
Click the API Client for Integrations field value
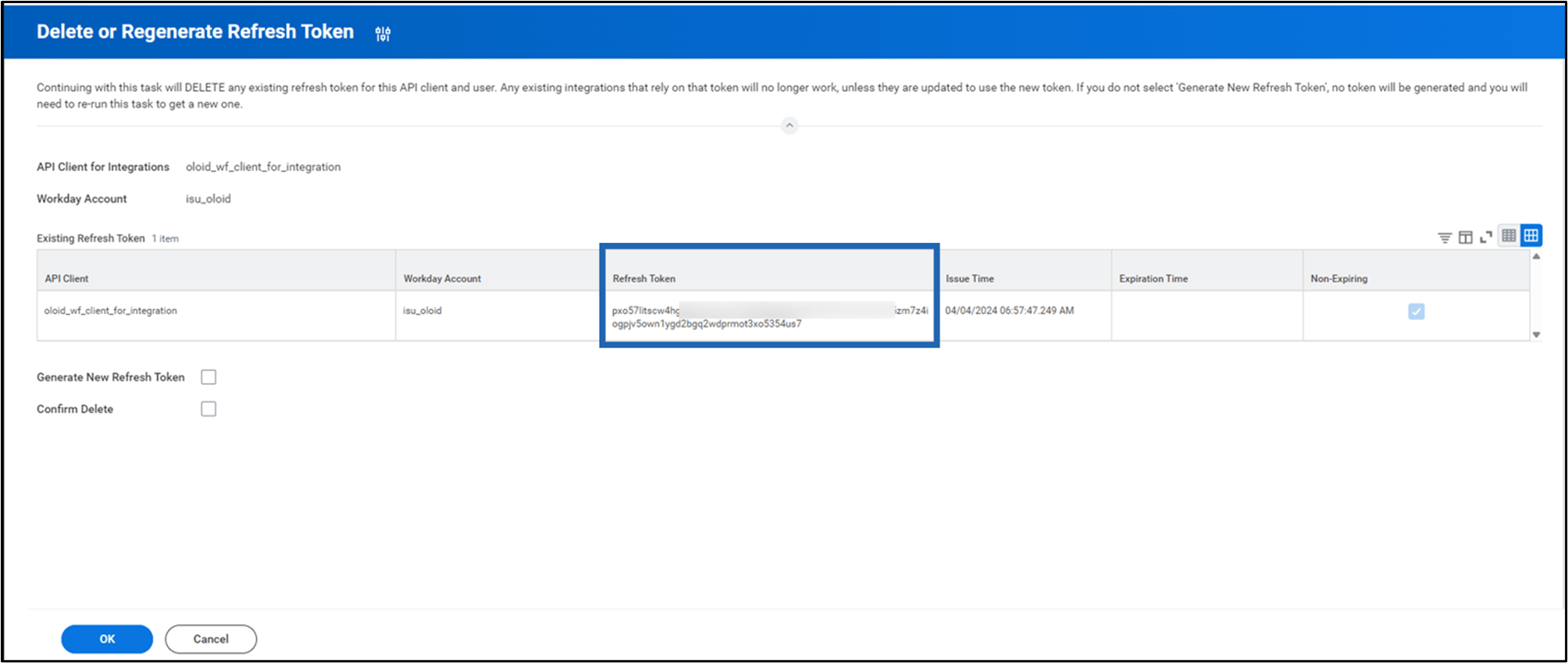(x=263, y=167)
